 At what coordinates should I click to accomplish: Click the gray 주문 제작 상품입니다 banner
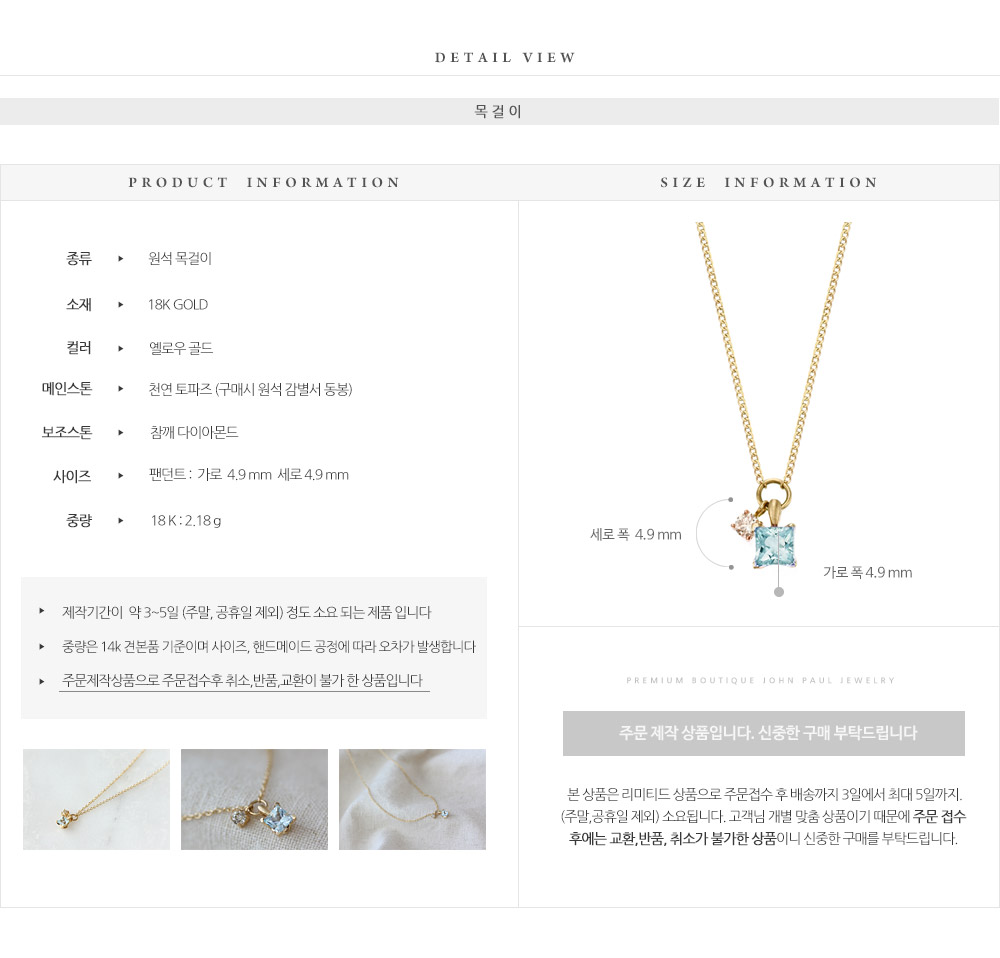(x=763, y=733)
